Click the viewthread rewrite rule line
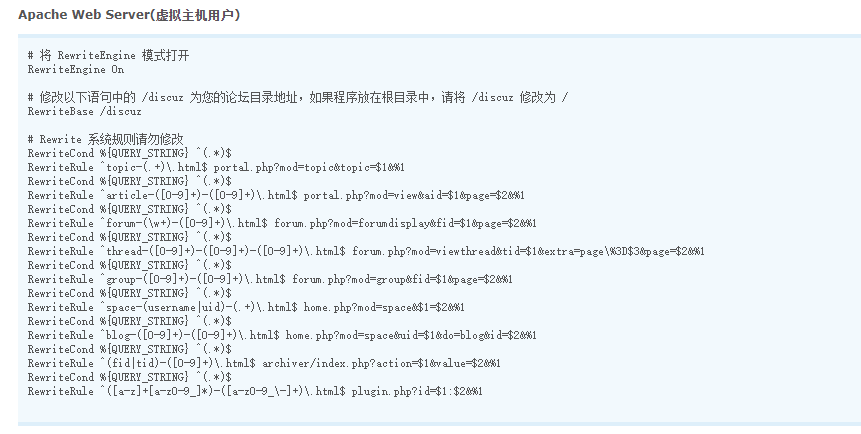The width and height of the screenshot is (861, 434). 366,252
